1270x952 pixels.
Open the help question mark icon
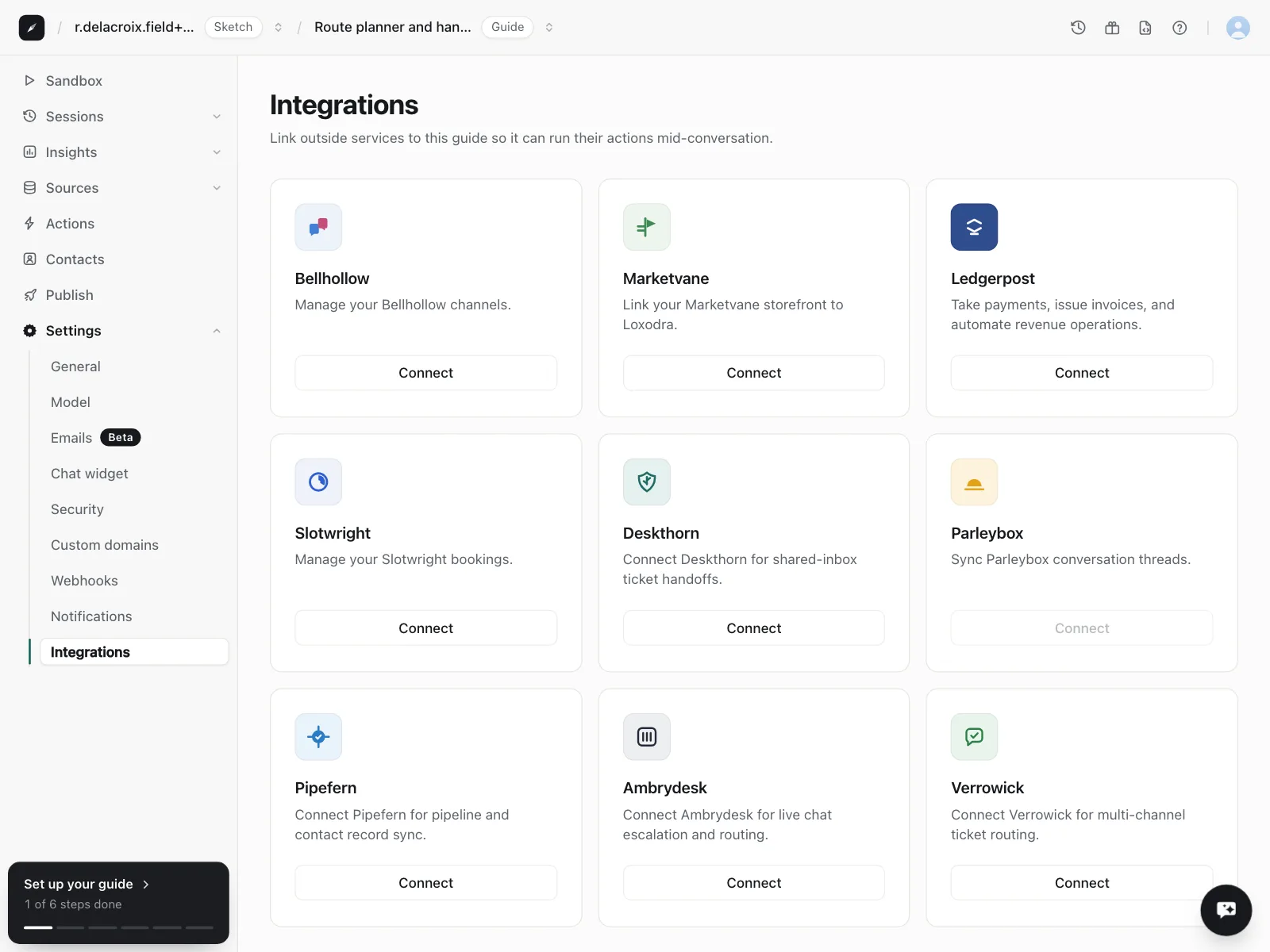pyautogui.click(x=1180, y=28)
